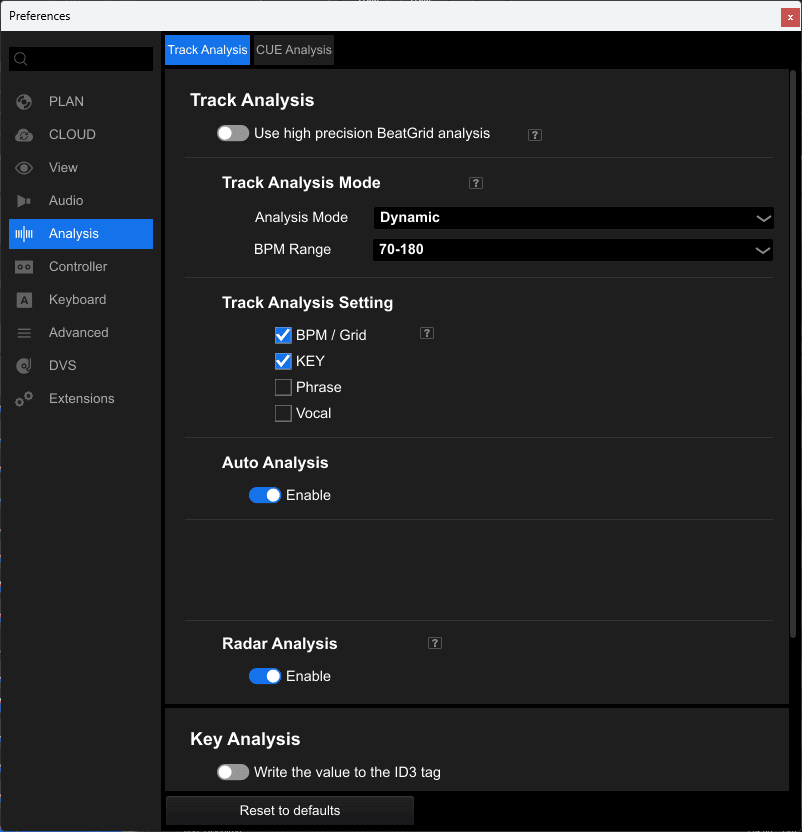Click the Keyboard letter A icon

[24, 300]
